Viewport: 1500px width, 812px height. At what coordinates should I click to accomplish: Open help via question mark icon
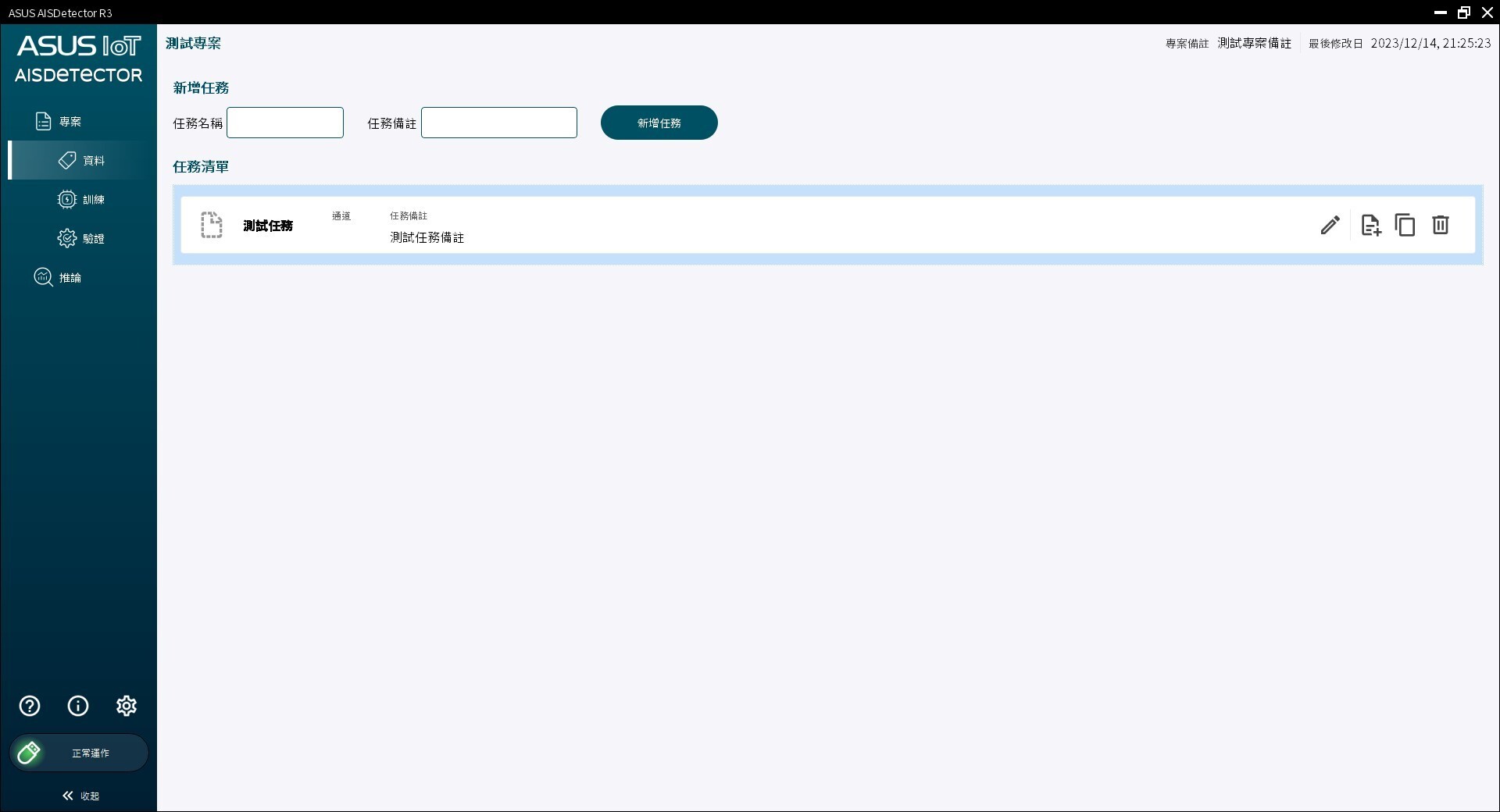(x=29, y=706)
